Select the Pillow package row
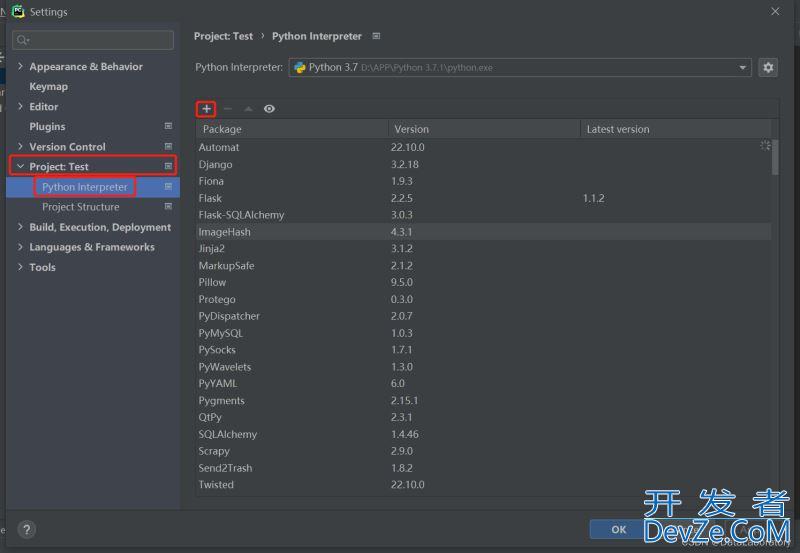This screenshot has height=553, width=800. pos(484,282)
